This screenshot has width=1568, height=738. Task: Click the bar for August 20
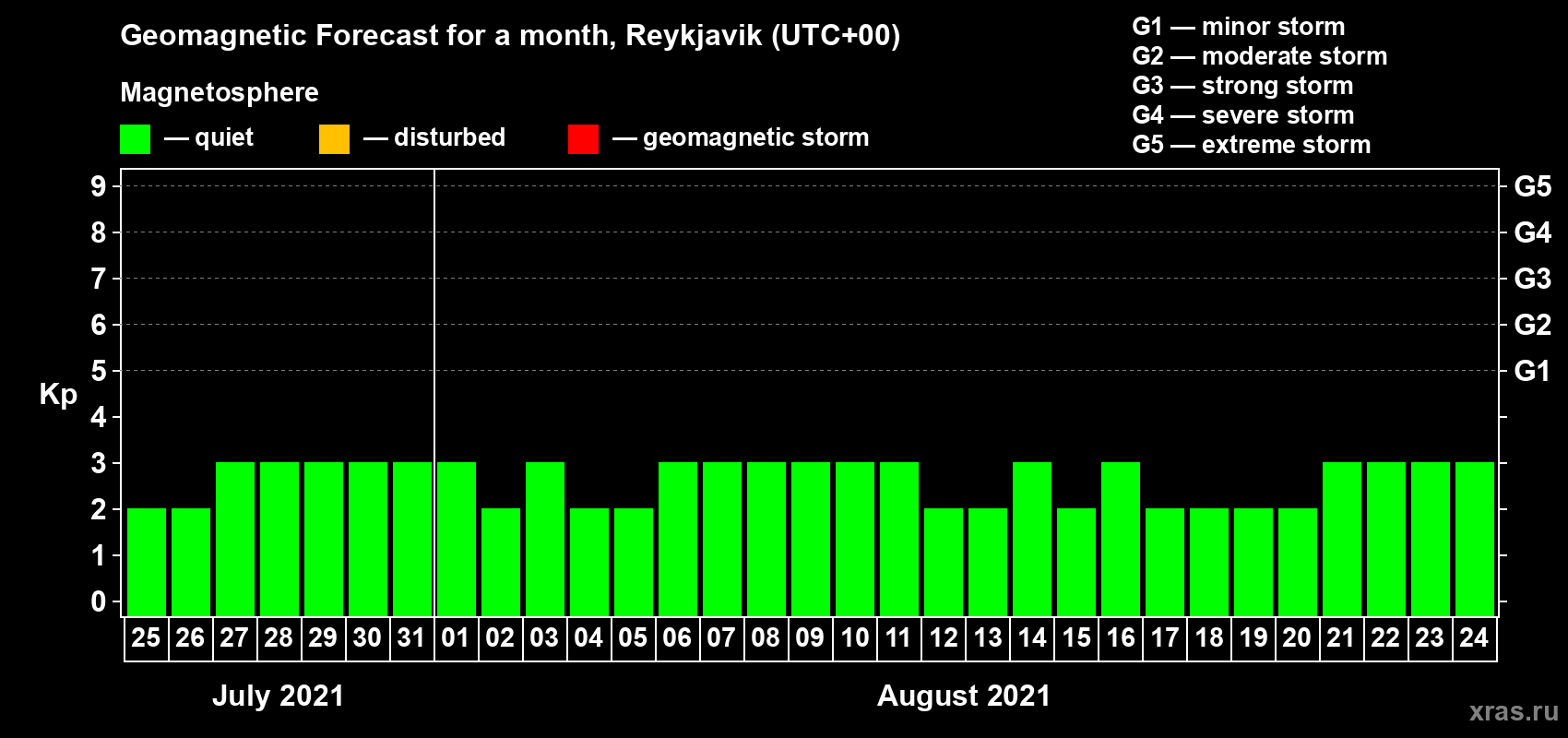(1298, 562)
